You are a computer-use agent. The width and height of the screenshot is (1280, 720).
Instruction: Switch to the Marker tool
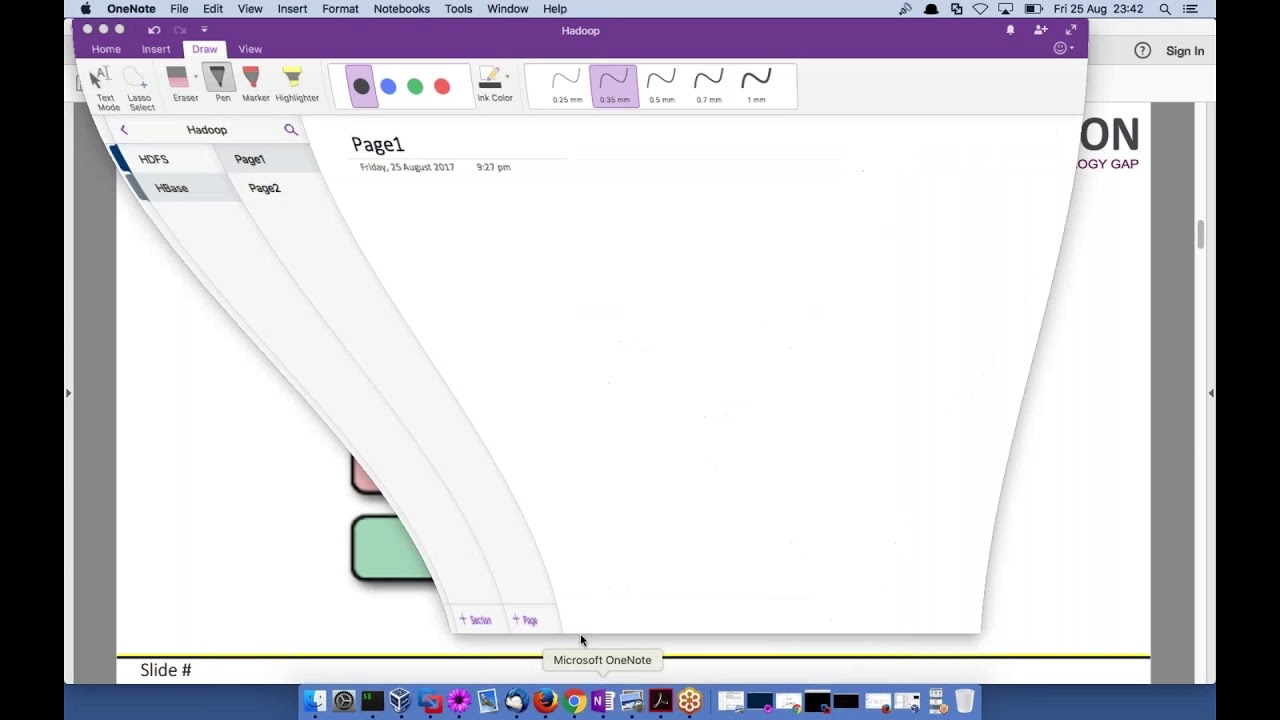point(254,85)
